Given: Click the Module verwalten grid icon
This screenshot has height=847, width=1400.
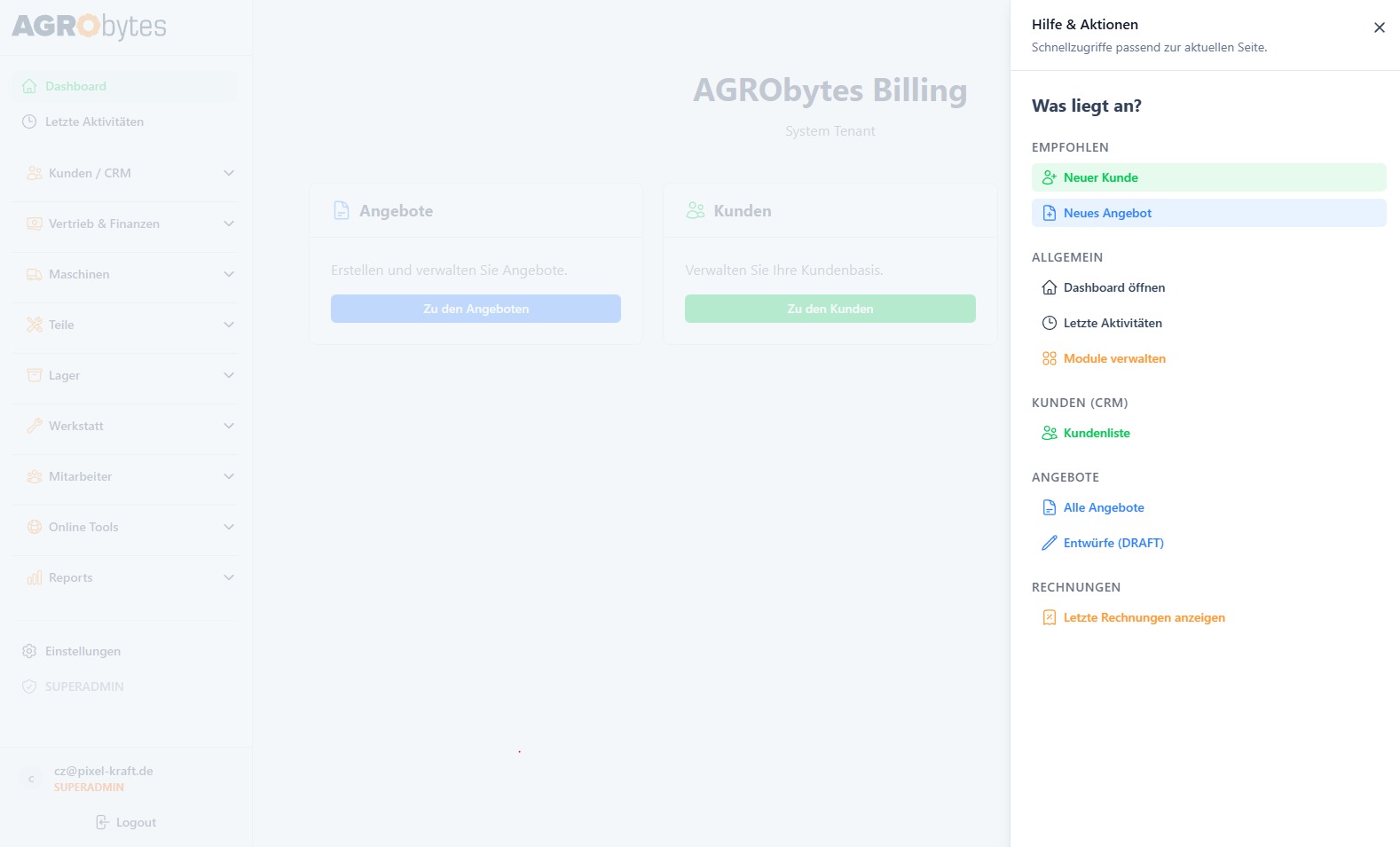Looking at the screenshot, I should 1050,358.
